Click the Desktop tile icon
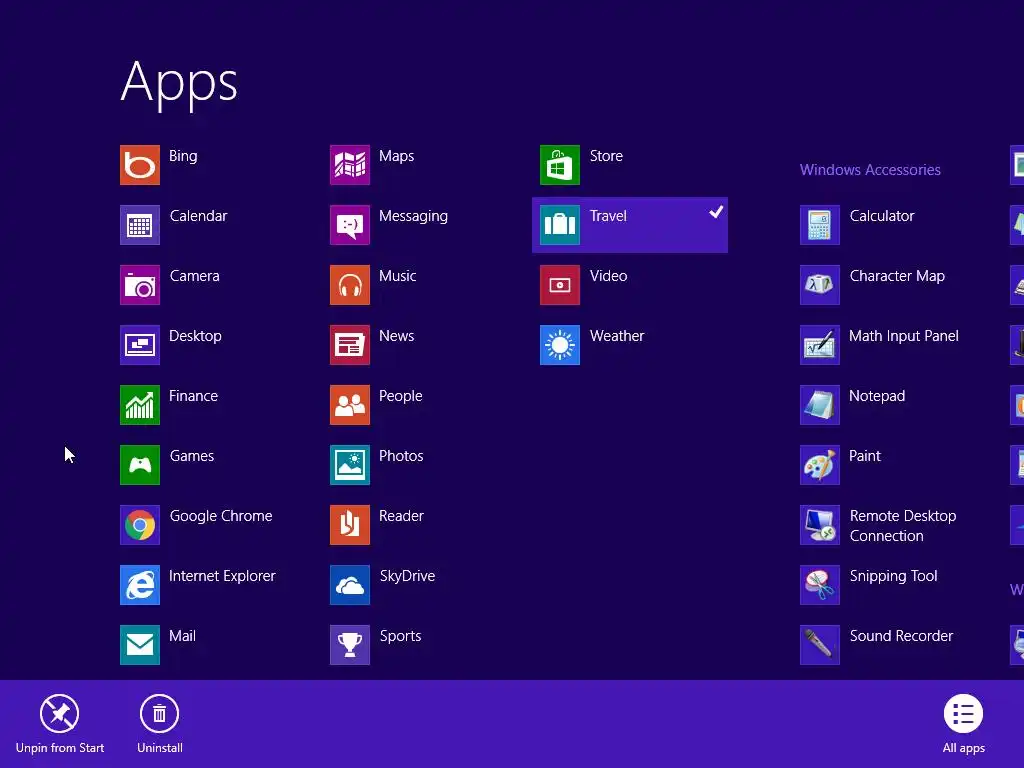The width and height of the screenshot is (1024, 768). pyautogui.click(x=140, y=345)
